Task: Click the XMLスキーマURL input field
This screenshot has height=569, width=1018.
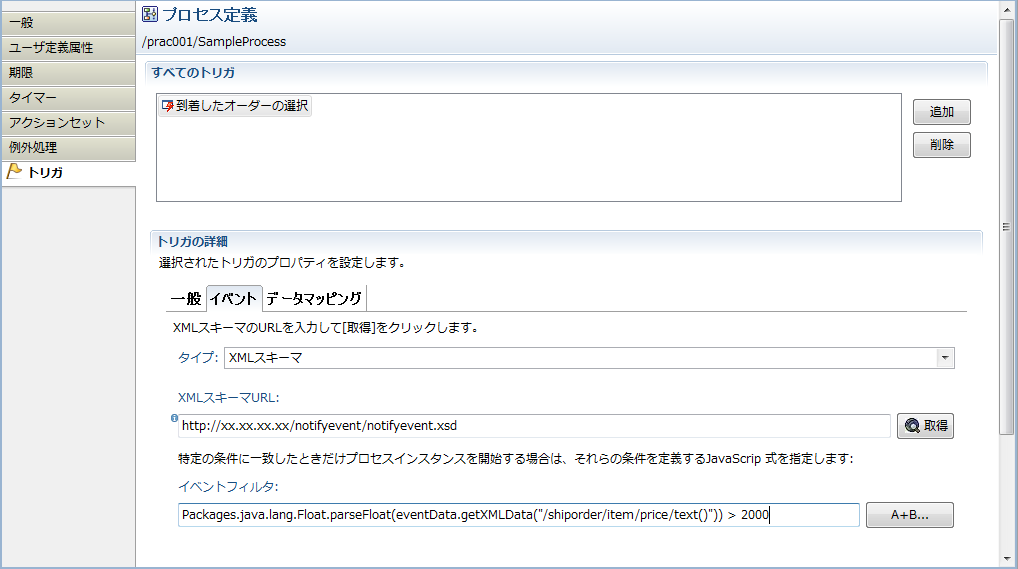Action: coord(534,426)
